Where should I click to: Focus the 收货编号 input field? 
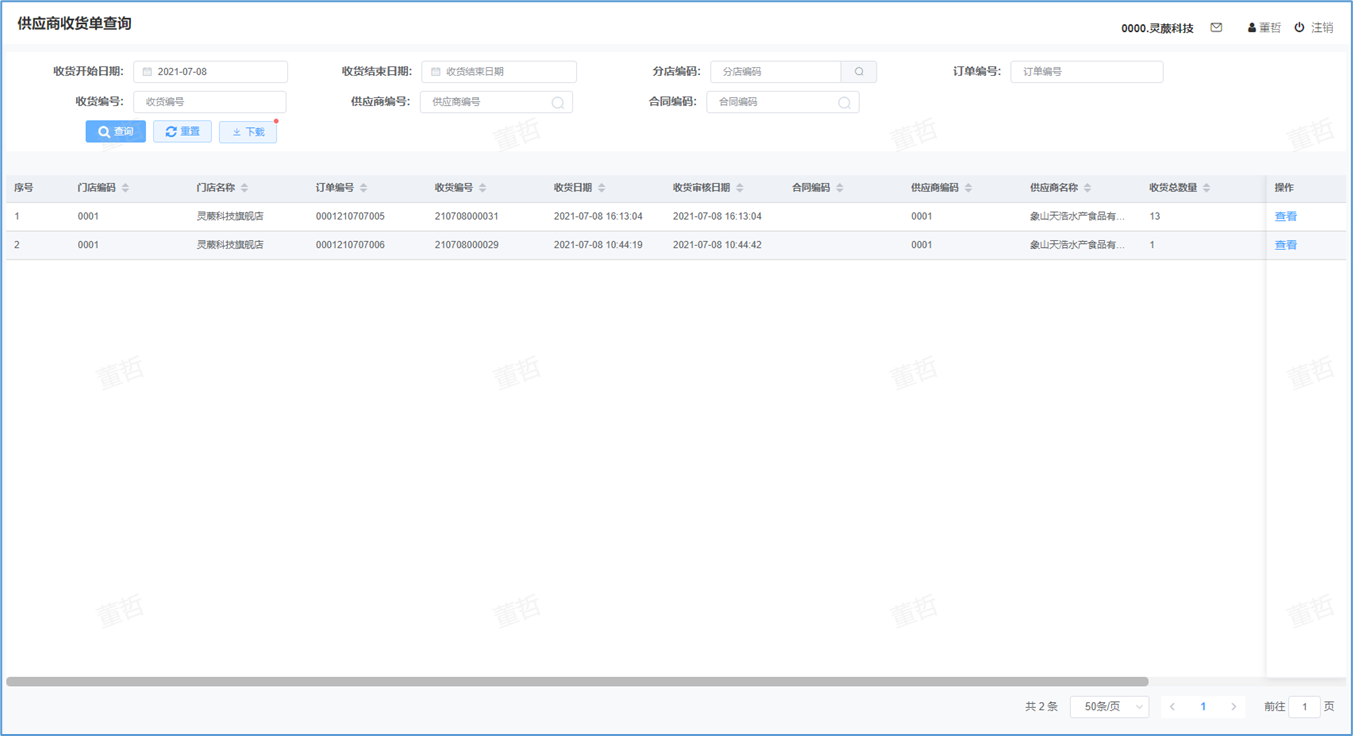210,102
